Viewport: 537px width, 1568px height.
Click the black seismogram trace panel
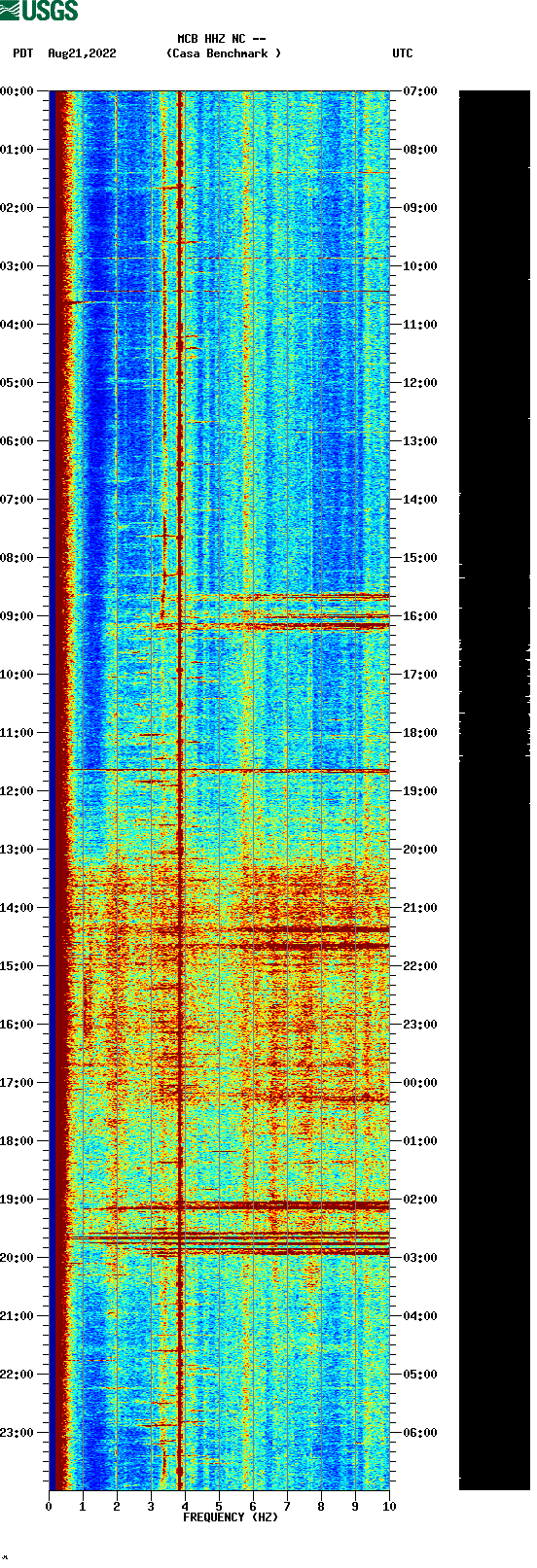tap(494, 790)
